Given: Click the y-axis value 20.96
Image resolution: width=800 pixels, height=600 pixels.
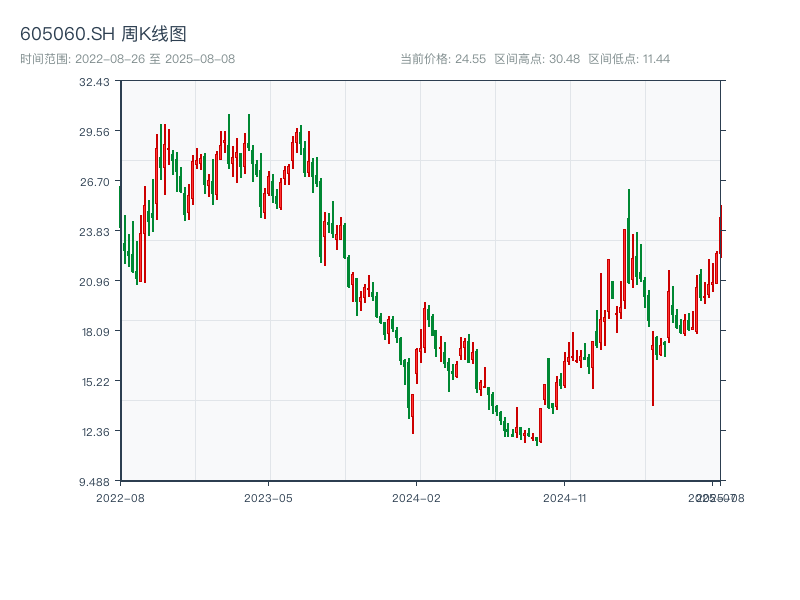Looking at the screenshot, I should 94,282.
